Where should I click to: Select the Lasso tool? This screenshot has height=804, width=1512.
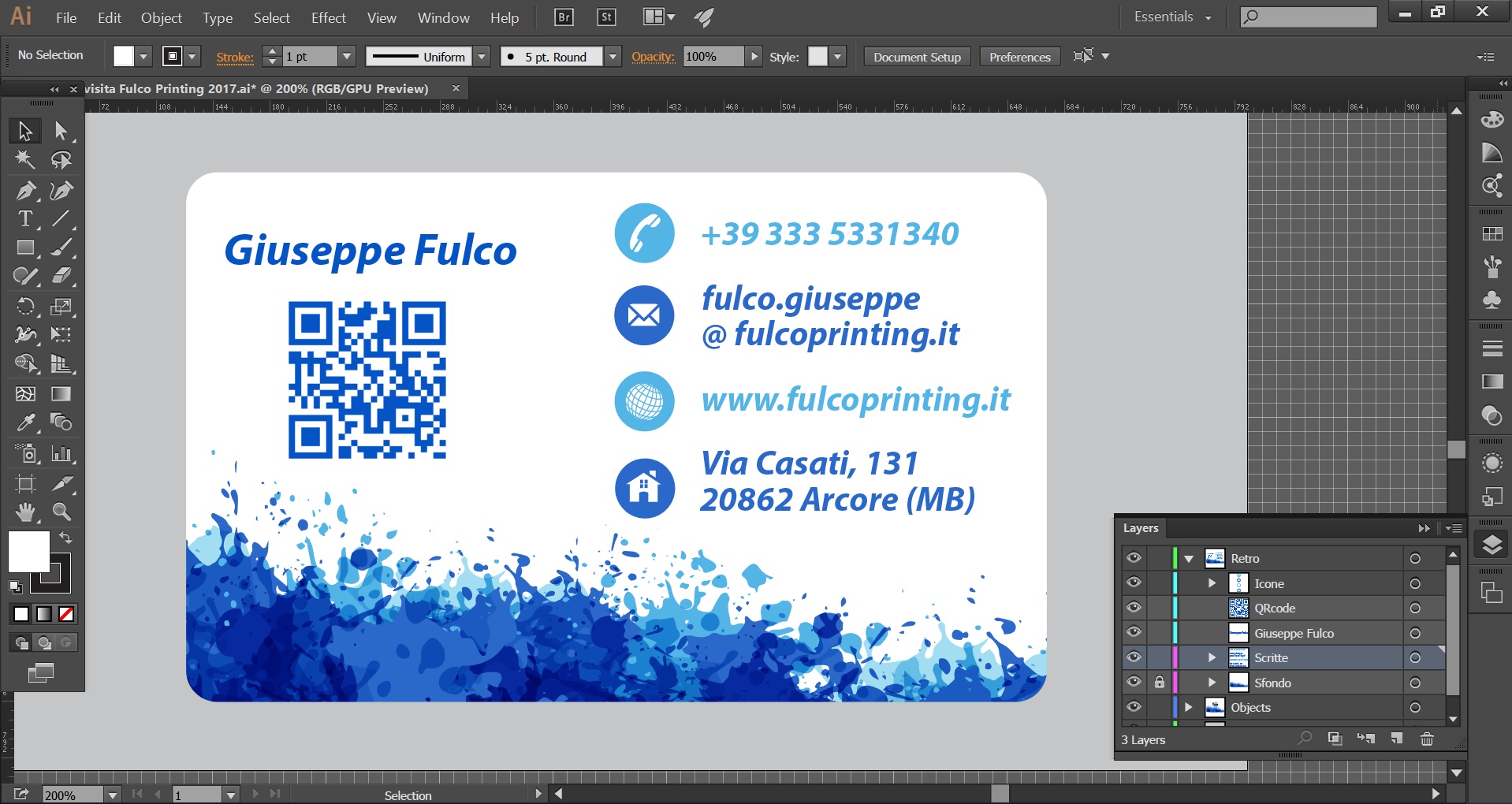point(61,160)
